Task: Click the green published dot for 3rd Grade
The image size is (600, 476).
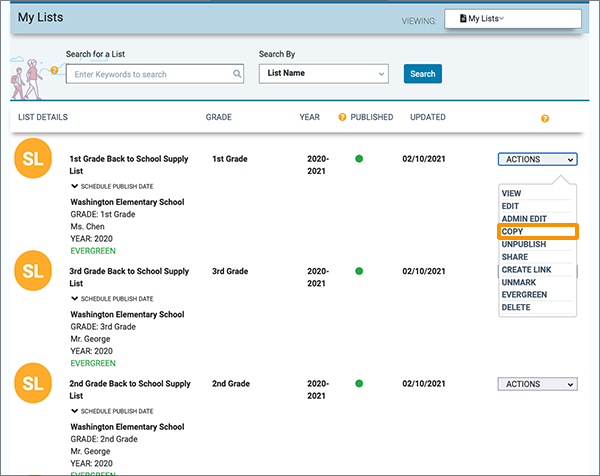Action: [359, 271]
